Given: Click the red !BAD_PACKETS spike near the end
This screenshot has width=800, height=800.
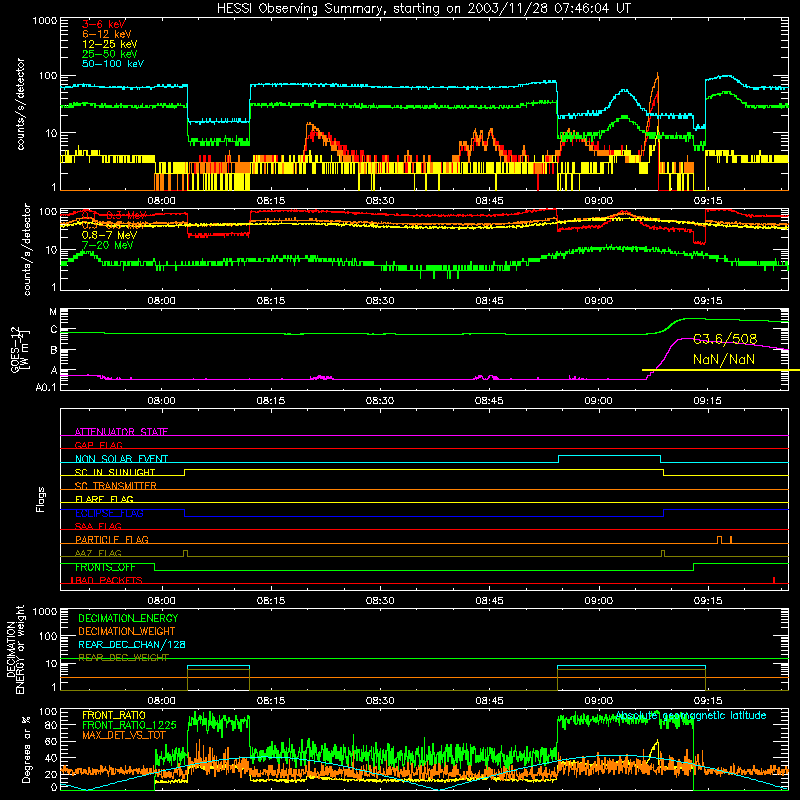Looking at the screenshot, I should pos(774,580).
